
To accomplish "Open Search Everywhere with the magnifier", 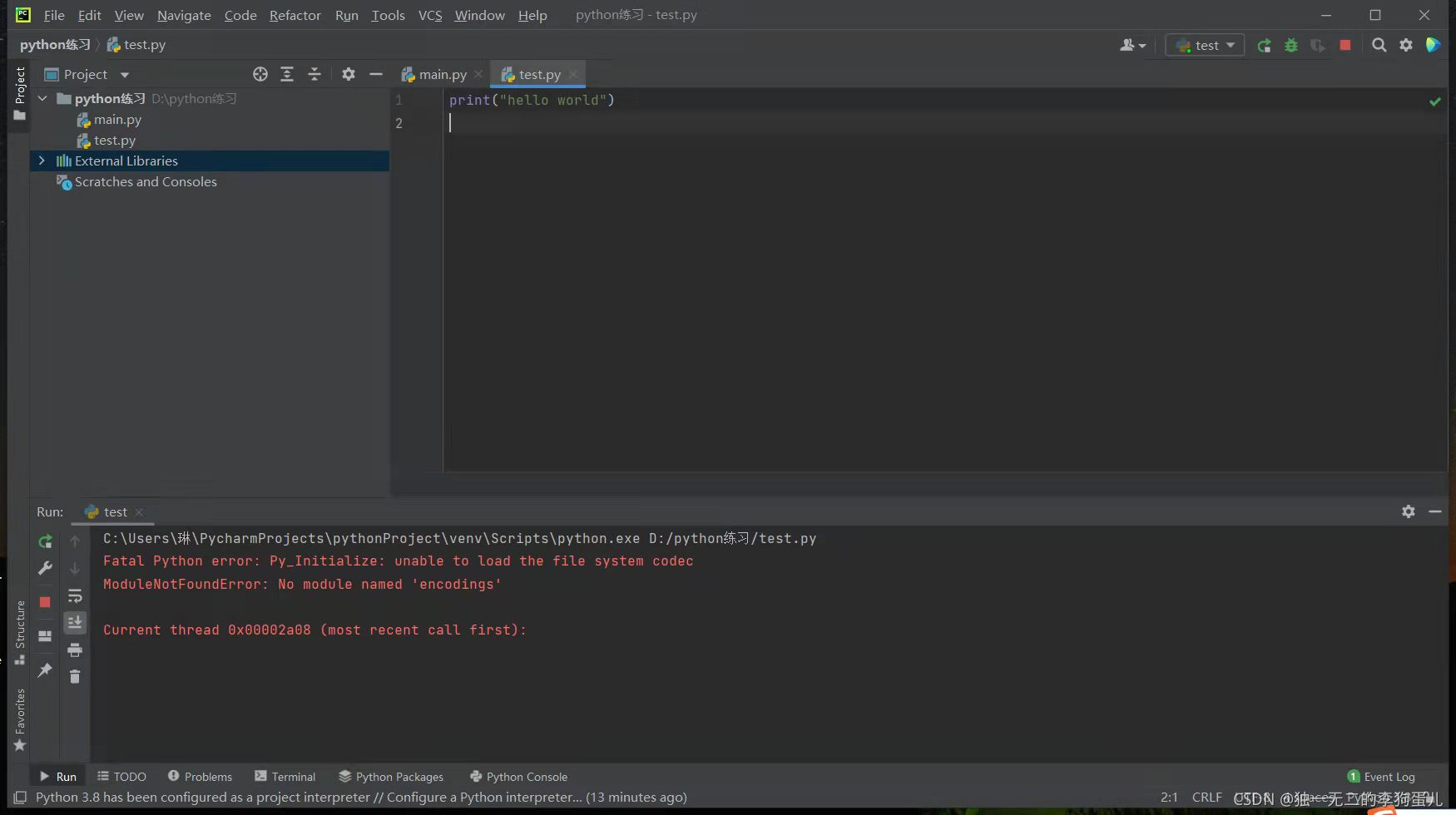I will 1379,45.
